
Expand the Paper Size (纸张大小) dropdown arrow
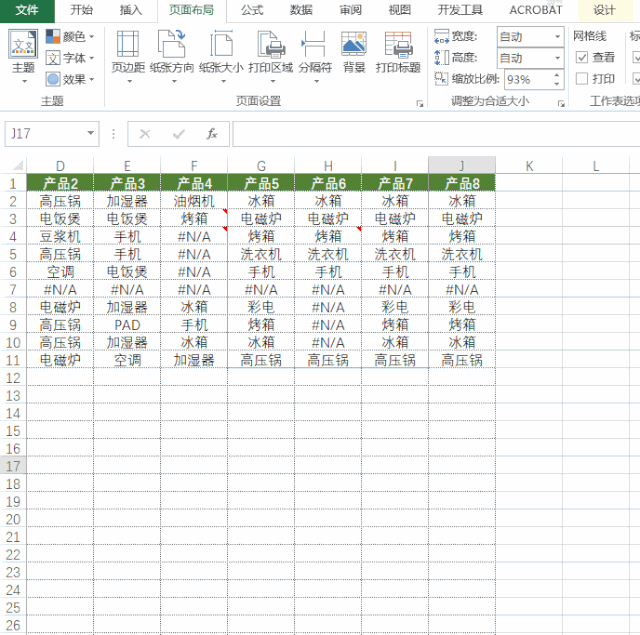click(x=223, y=82)
